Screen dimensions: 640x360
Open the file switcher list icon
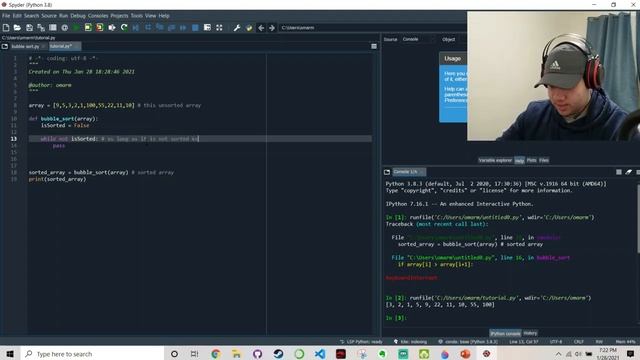click(53, 27)
